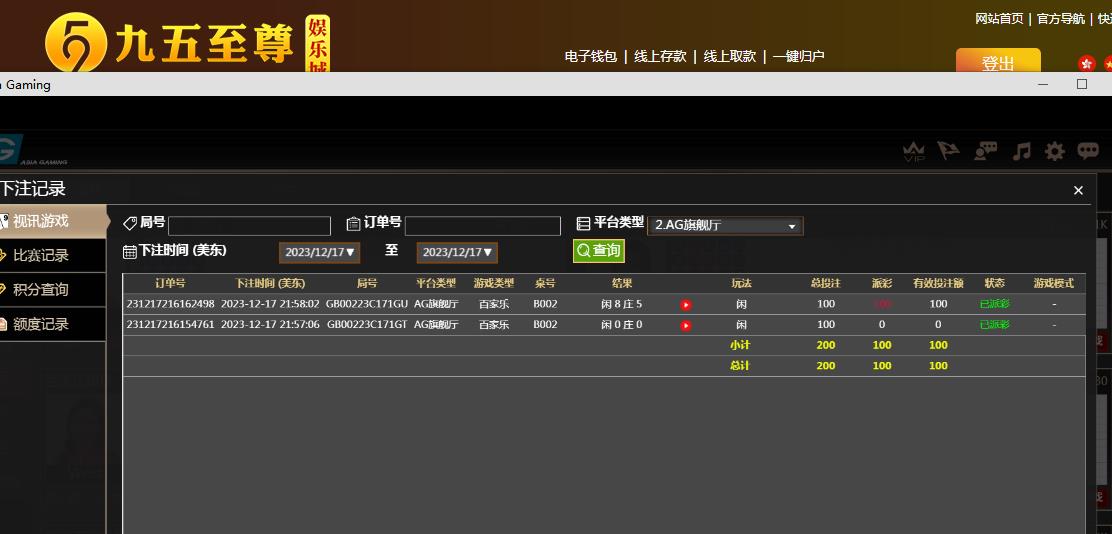
Task: Focus the 局号 input field
Action: (x=250, y=226)
